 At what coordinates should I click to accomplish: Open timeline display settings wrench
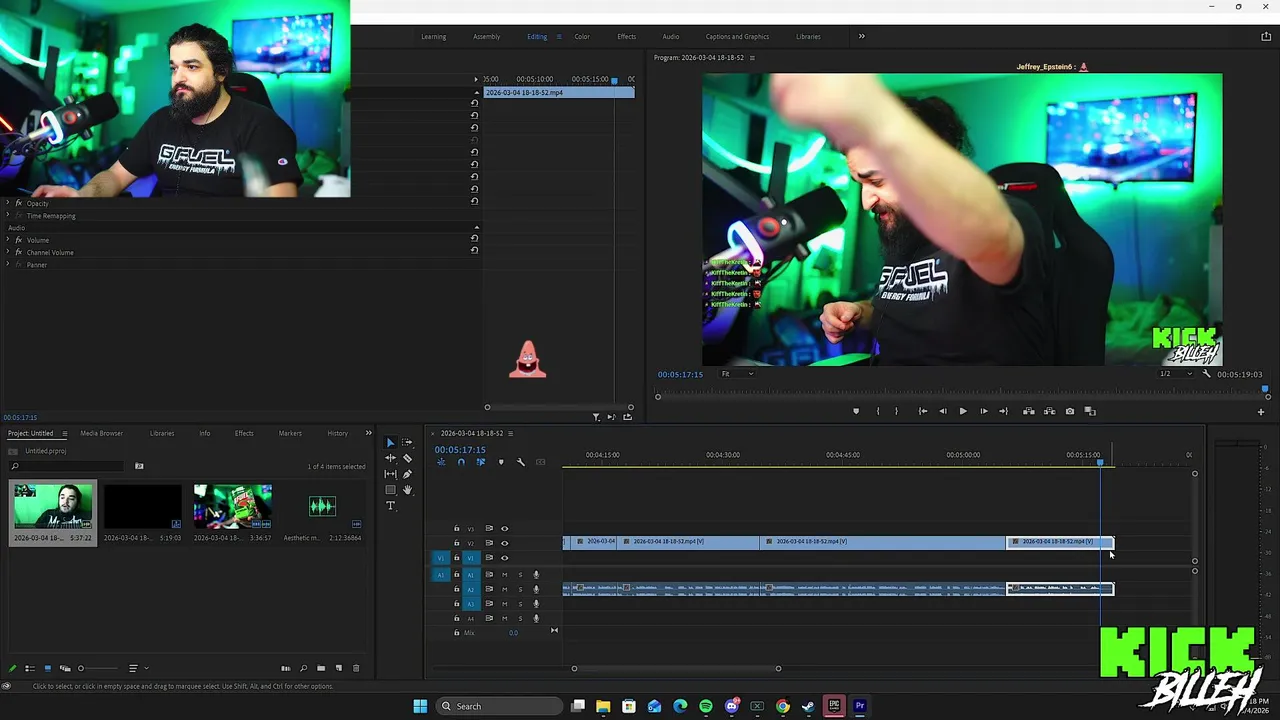coord(520,462)
